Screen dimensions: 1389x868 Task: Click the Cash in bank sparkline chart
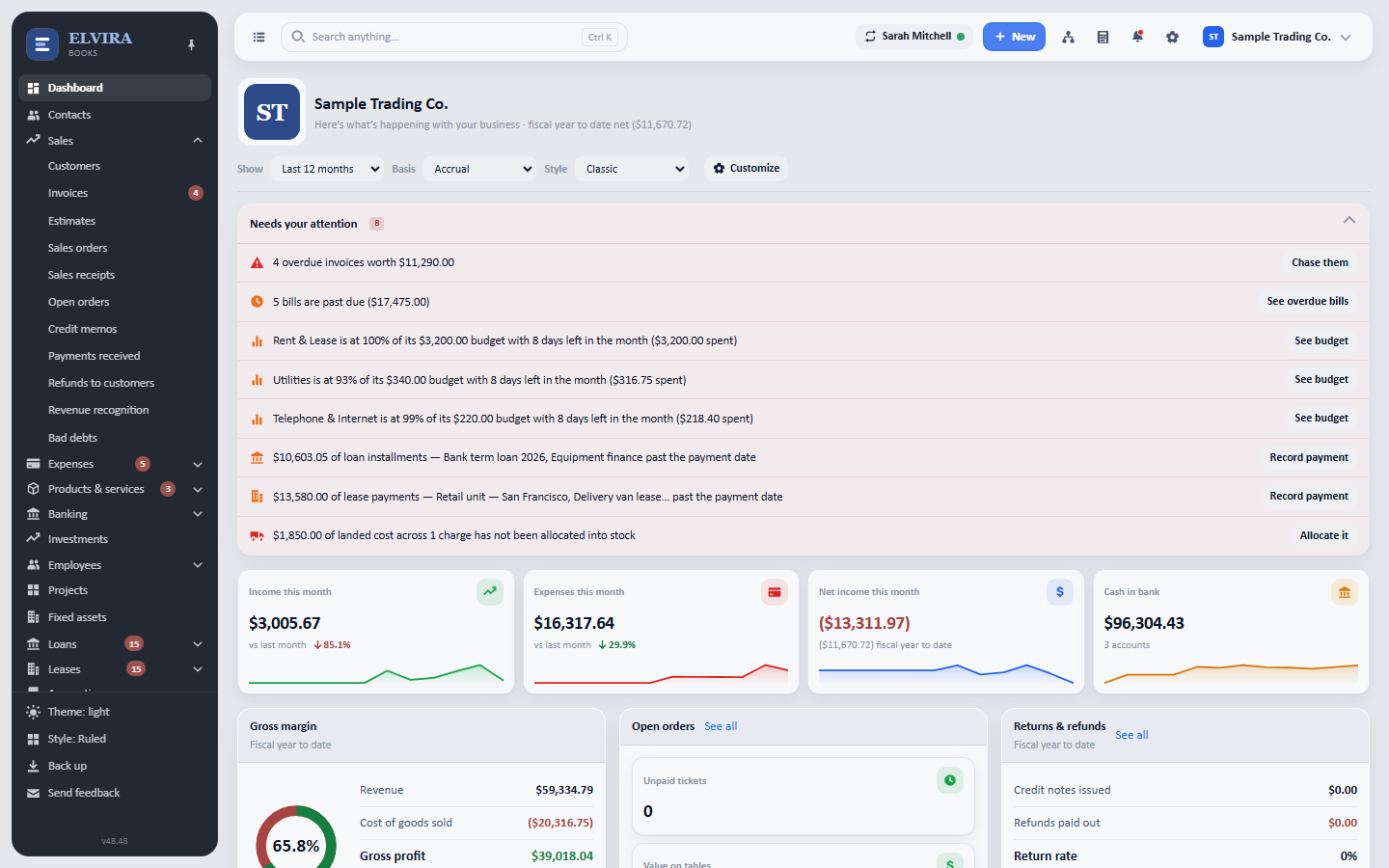tap(1231, 673)
